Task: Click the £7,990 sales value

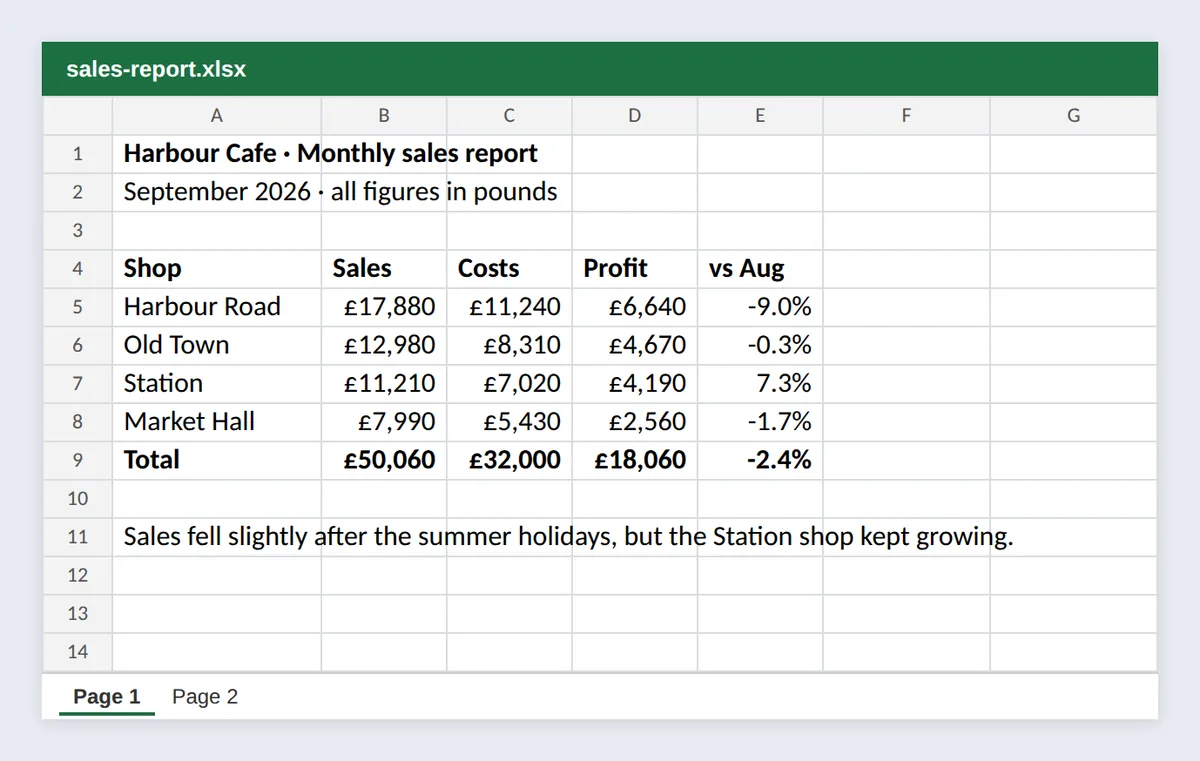Action: point(384,422)
